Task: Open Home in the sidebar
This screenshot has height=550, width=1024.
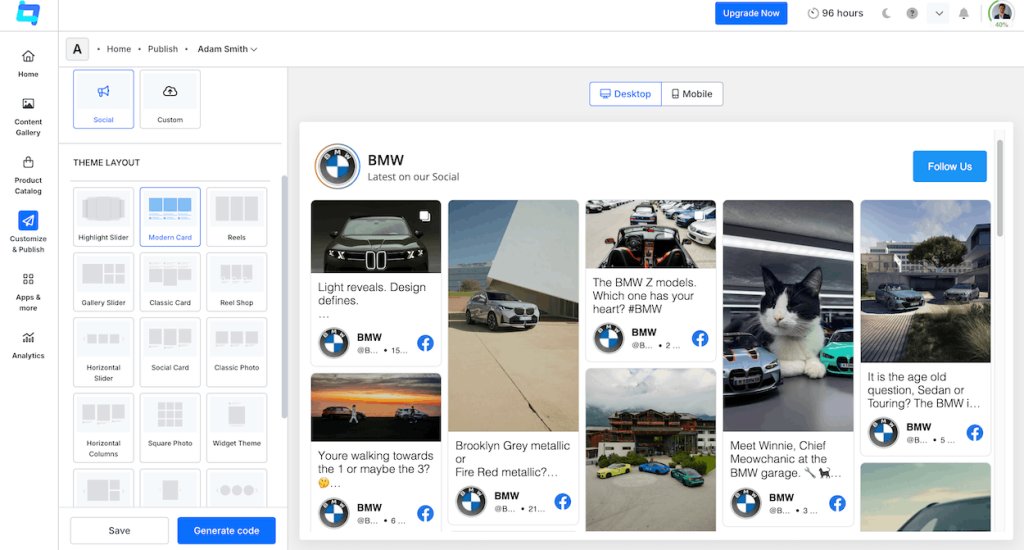Action: [28, 63]
